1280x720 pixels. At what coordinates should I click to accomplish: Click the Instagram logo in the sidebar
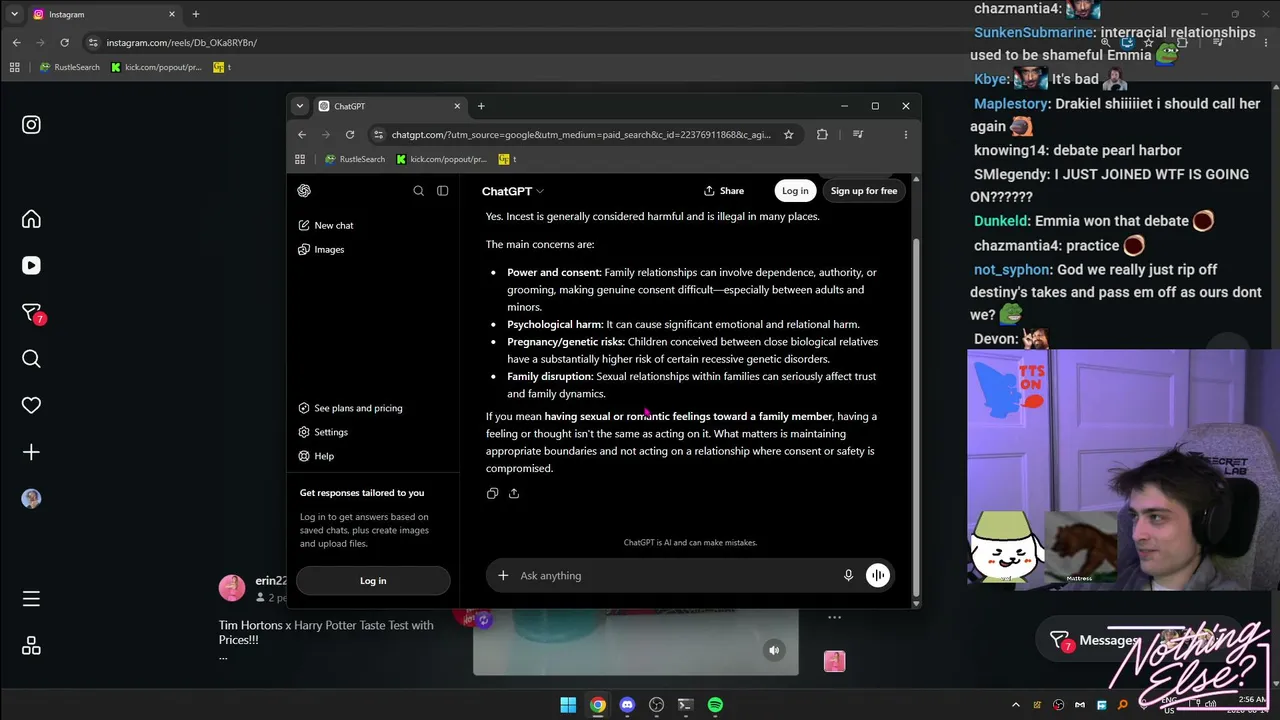click(x=31, y=125)
